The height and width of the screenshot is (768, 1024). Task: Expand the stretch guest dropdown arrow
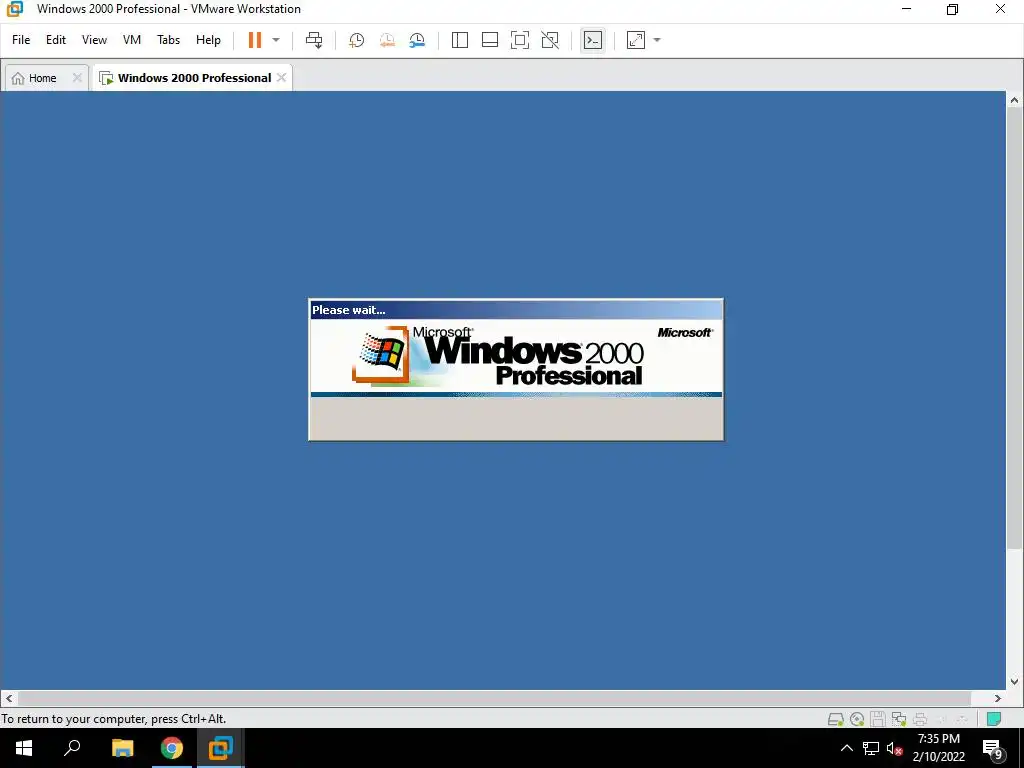pos(657,40)
